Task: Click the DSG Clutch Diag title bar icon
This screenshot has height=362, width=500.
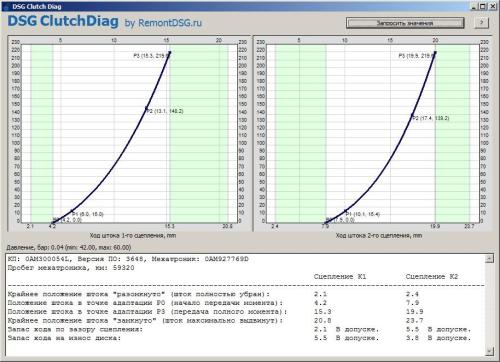Action: (x=6, y=7)
